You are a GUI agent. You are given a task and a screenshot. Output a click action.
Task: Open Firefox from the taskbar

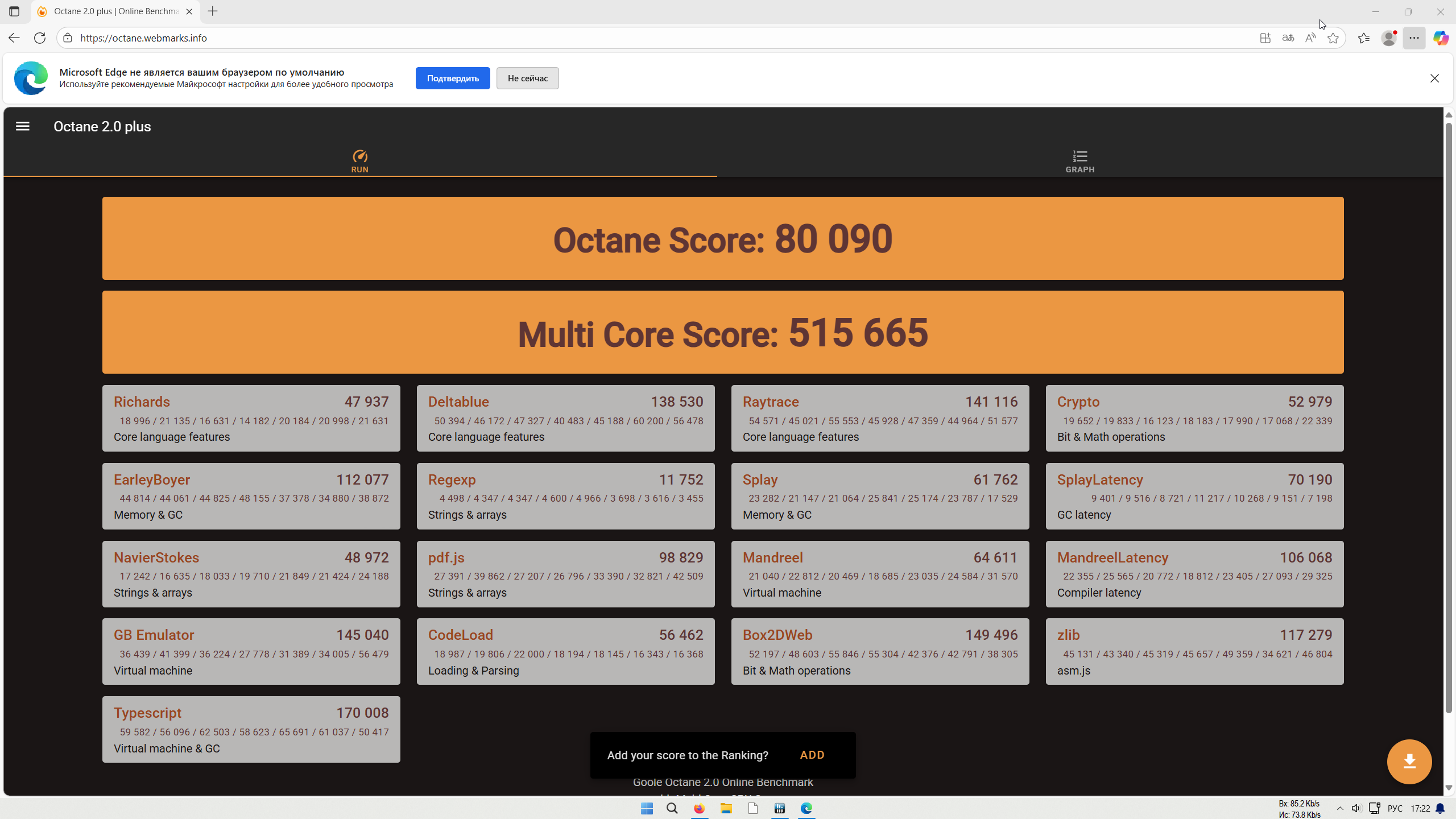699,808
